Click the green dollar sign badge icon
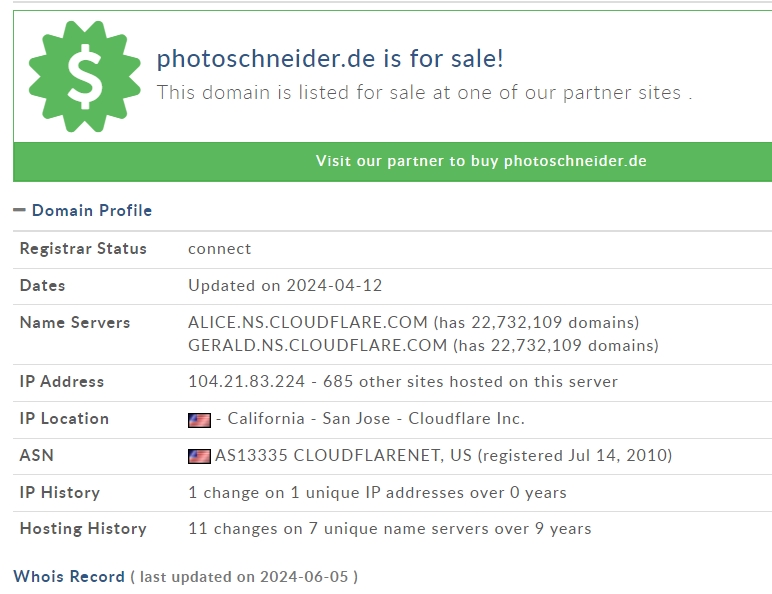The width and height of the screenshot is (772, 594). pos(85,77)
